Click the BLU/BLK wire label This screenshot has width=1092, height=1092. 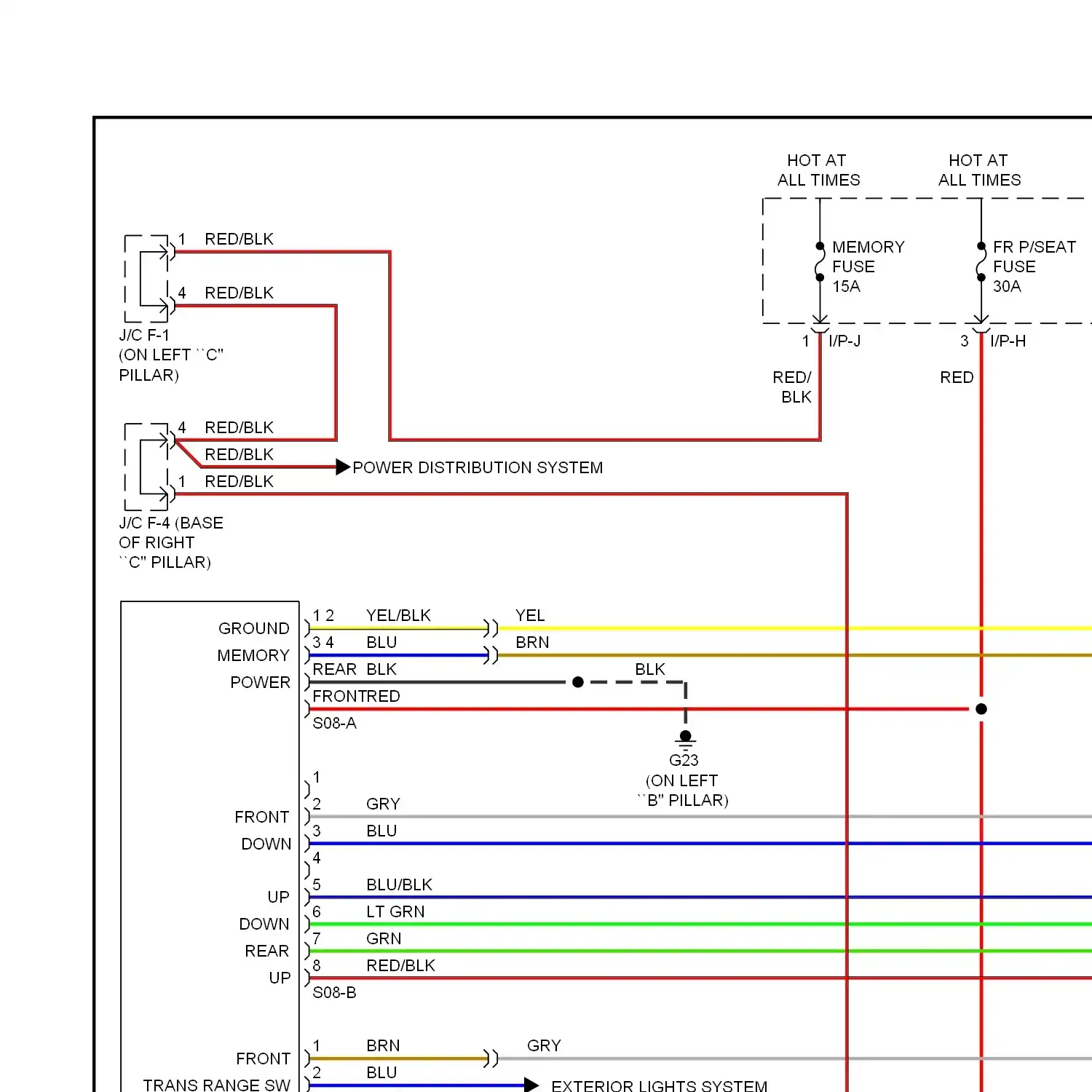point(399,885)
